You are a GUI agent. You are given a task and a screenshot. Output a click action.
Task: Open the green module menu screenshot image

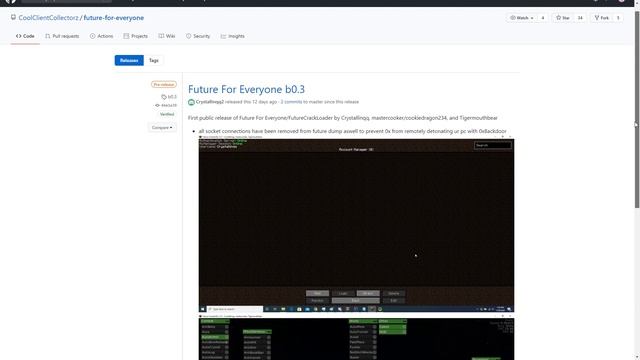356,337
